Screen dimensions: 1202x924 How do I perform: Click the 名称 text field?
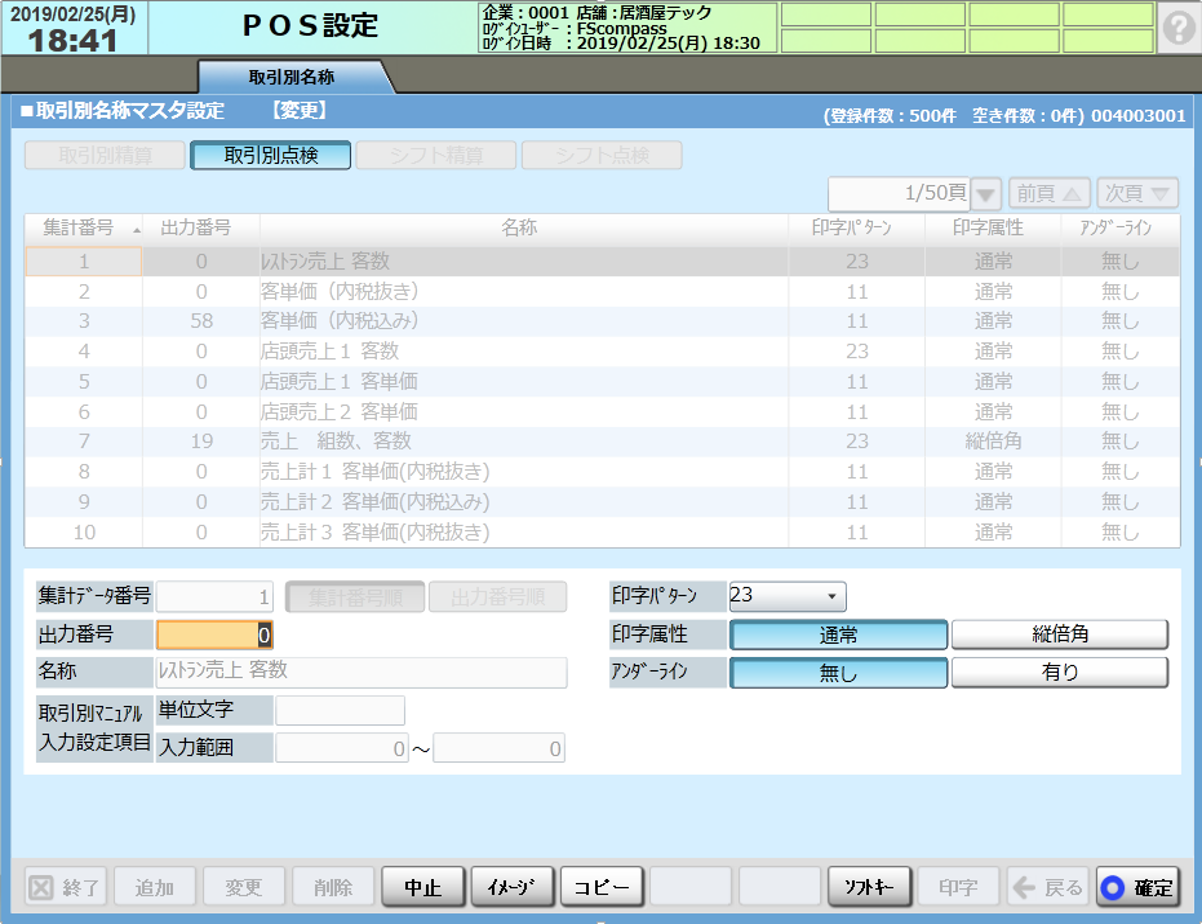coord(362,672)
